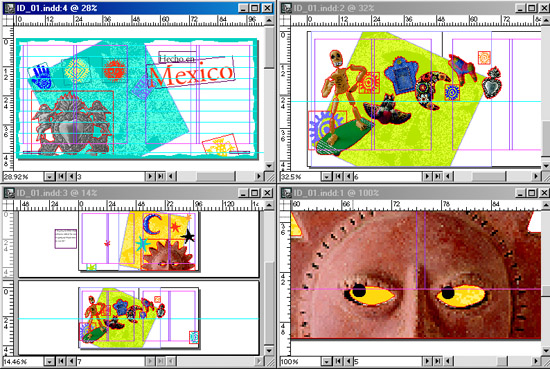The image size is (550, 369).
Task: Go to last page in ID_01.indd:2 window
Action: click(x=438, y=176)
